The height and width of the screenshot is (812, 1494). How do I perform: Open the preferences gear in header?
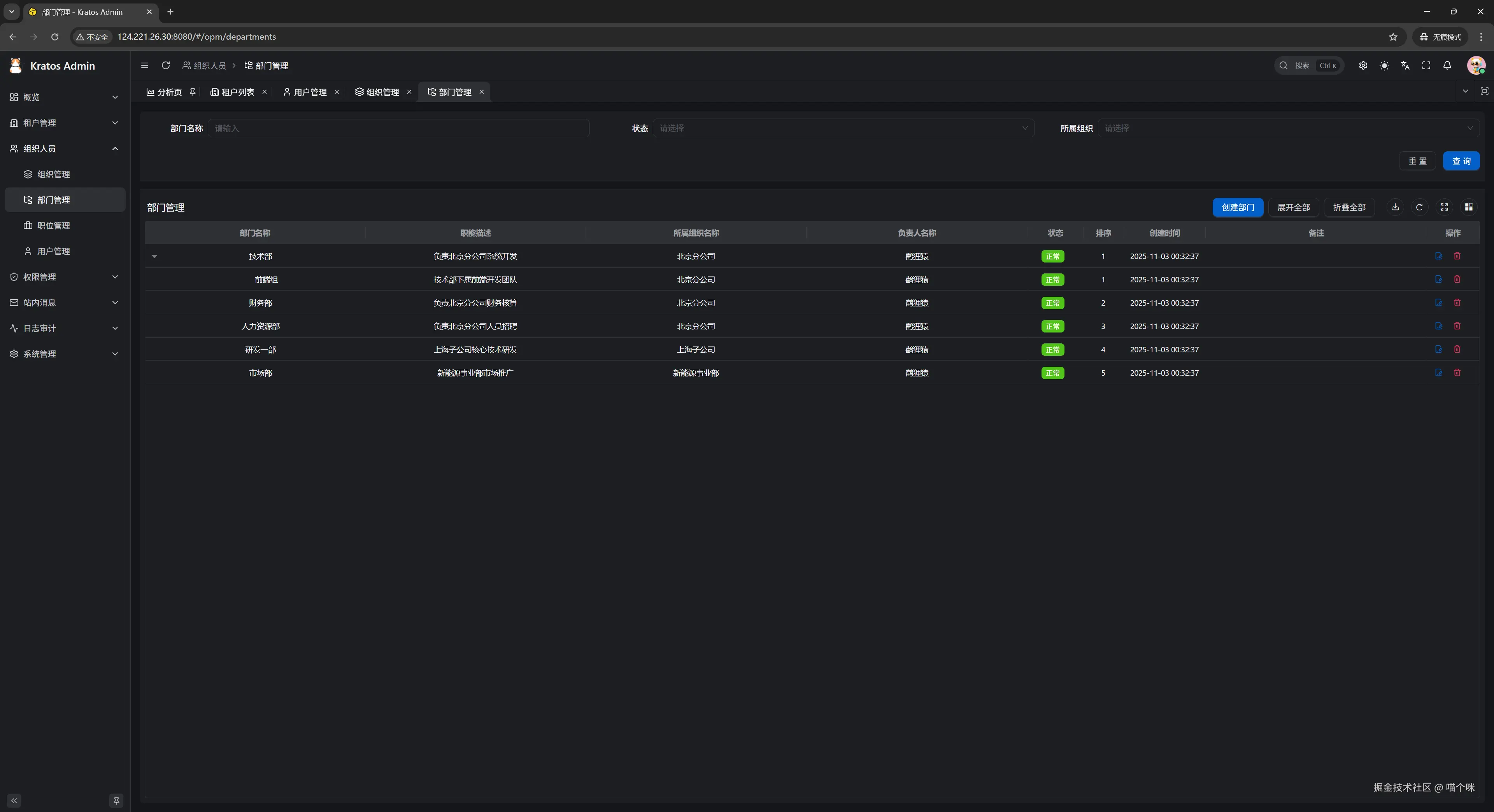click(1363, 65)
